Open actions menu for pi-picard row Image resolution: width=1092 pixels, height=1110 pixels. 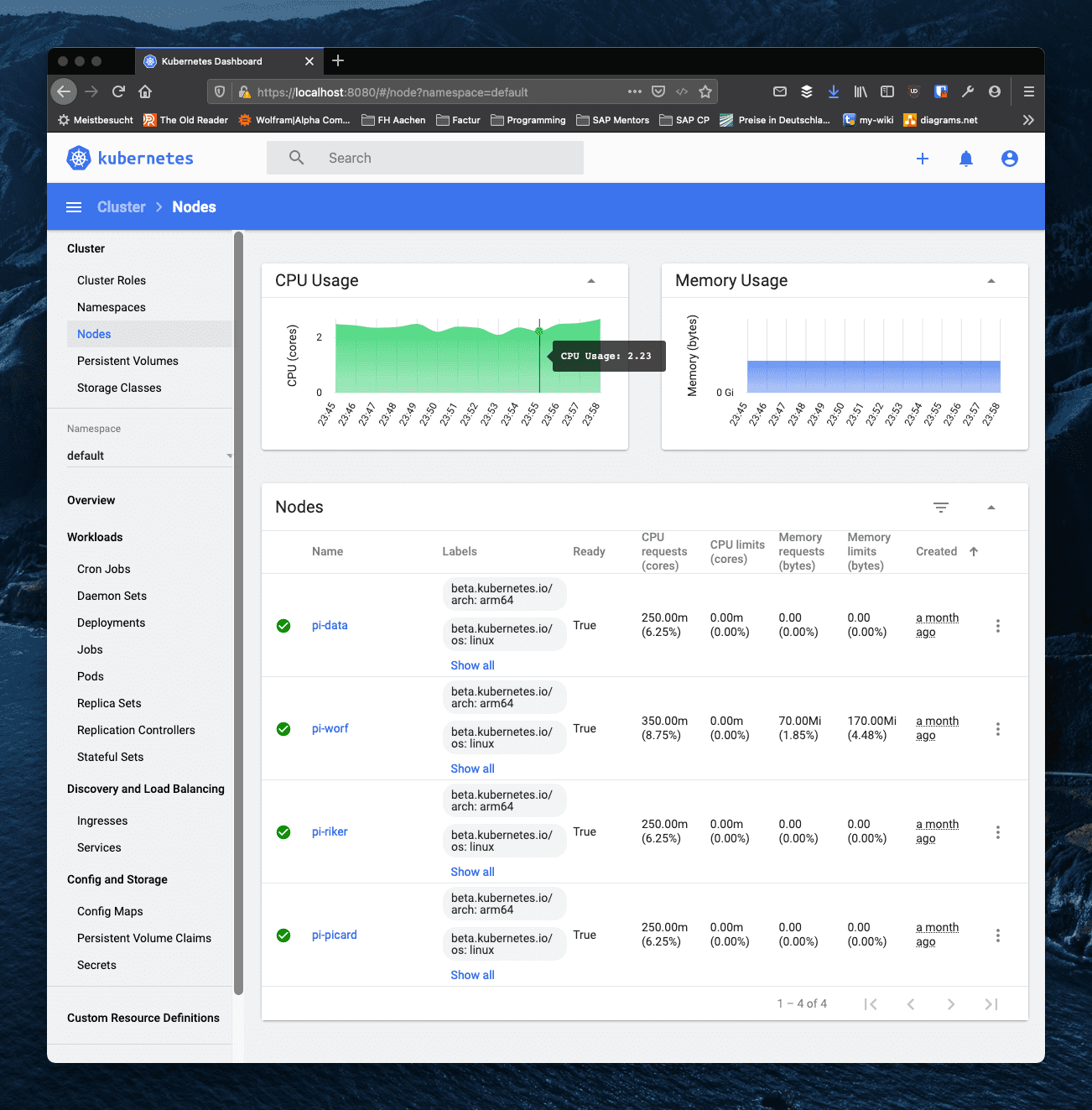coord(998,935)
